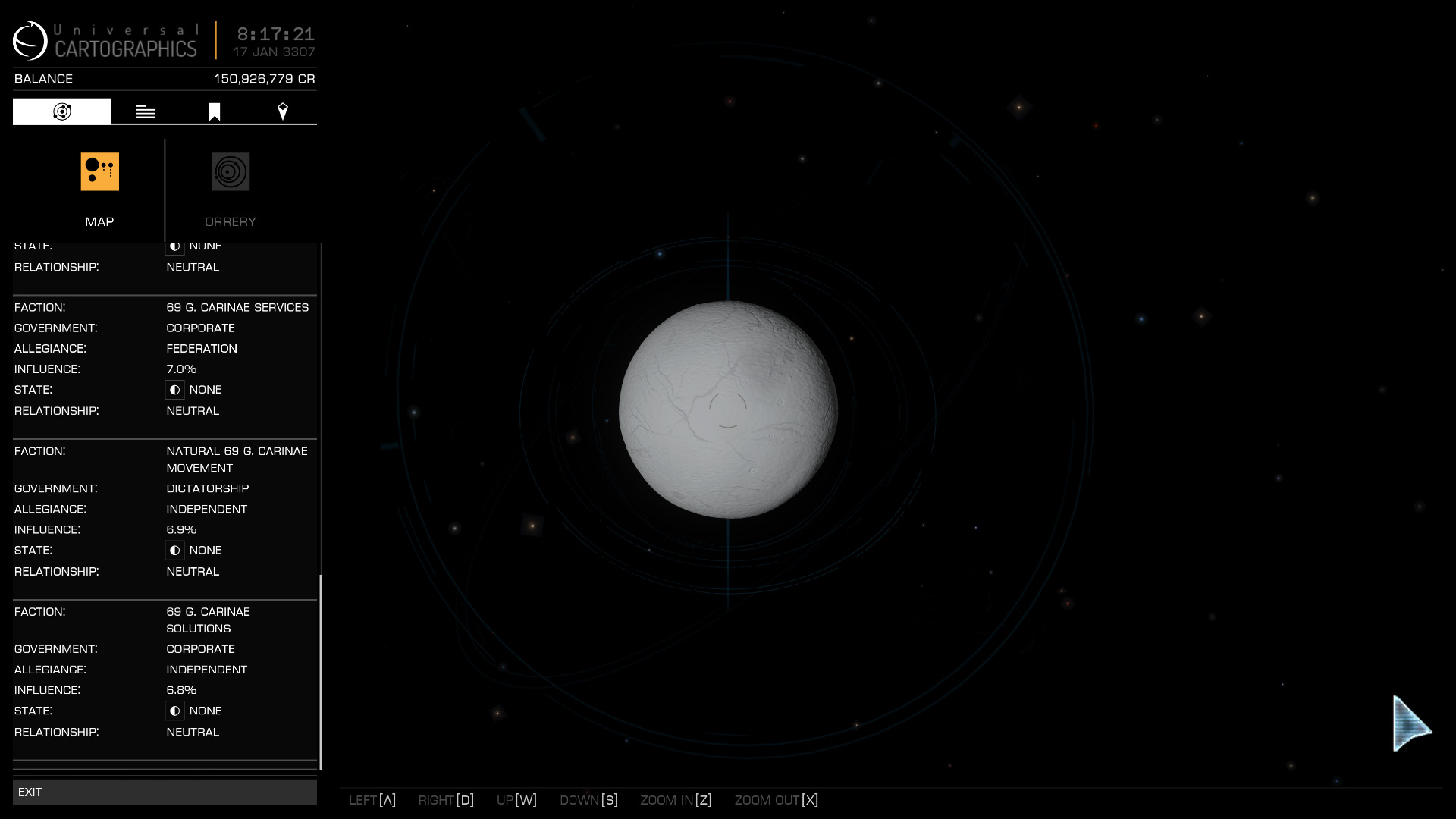Click state icon for 69 G. Carinae Solutions
Image resolution: width=1456 pixels, height=819 pixels.
pyautogui.click(x=175, y=711)
